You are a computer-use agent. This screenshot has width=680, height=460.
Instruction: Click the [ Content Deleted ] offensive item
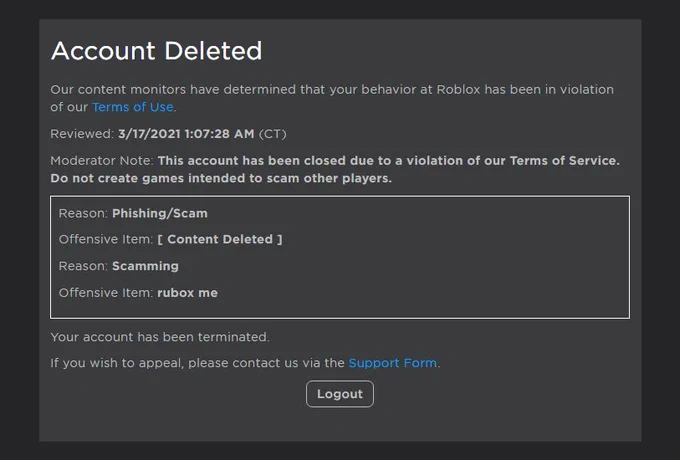(x=220, y=239)
